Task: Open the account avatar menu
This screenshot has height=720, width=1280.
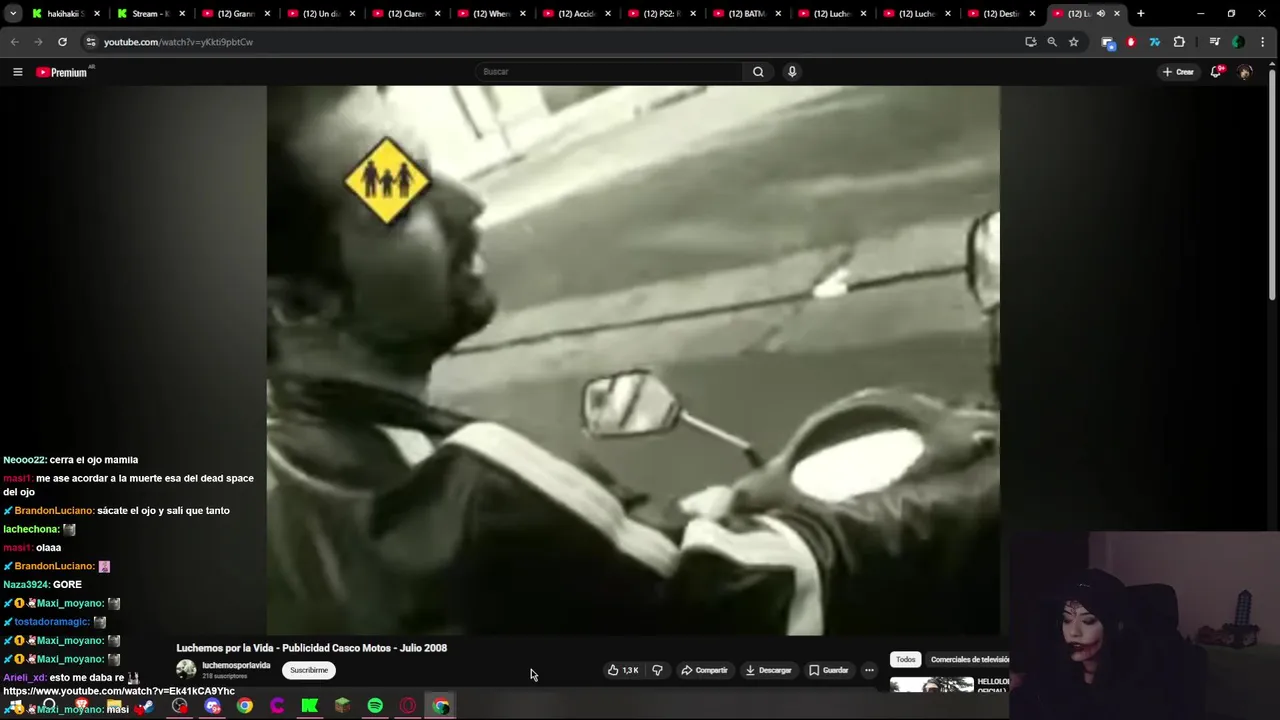Action: [x=1245, y=72]
